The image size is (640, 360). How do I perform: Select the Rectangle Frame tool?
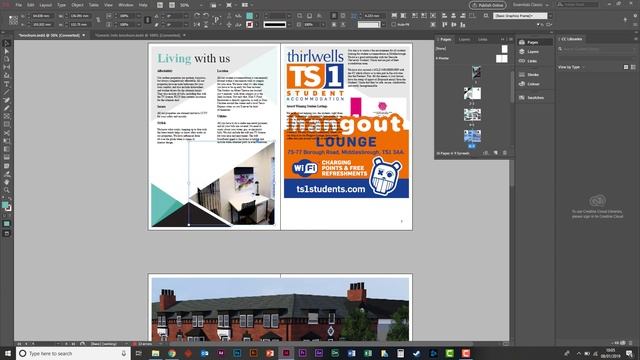point(7,117)
